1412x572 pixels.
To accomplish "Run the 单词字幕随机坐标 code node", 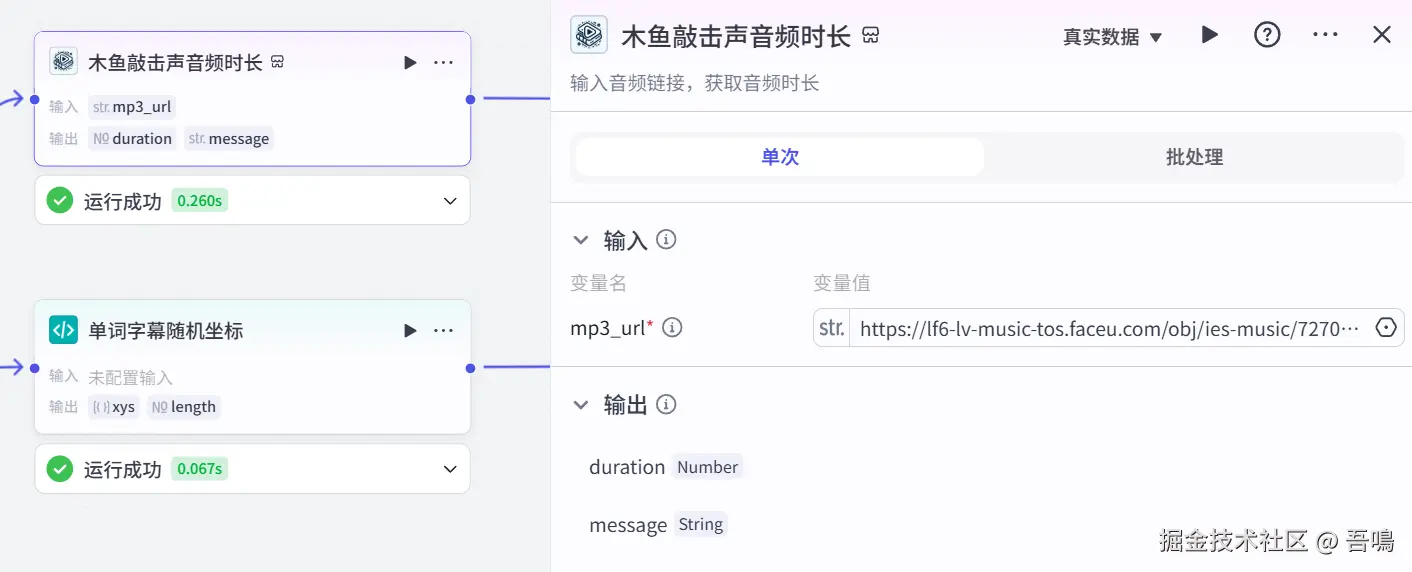I will (x=410, y=331).
